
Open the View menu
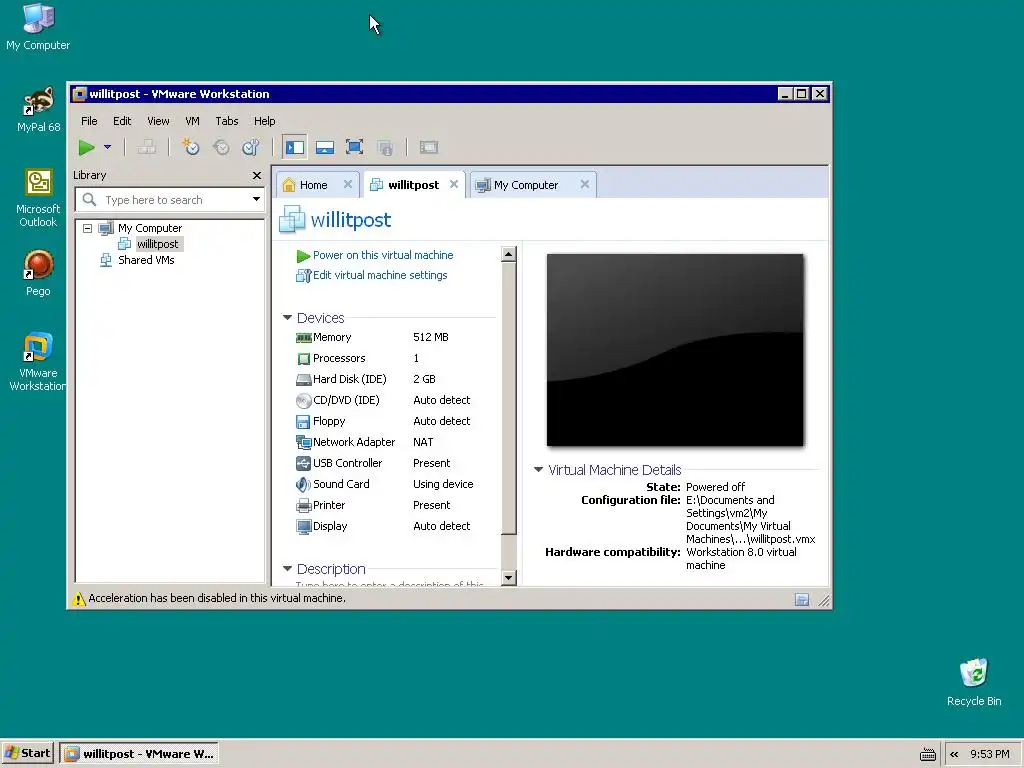coord(158,121)
